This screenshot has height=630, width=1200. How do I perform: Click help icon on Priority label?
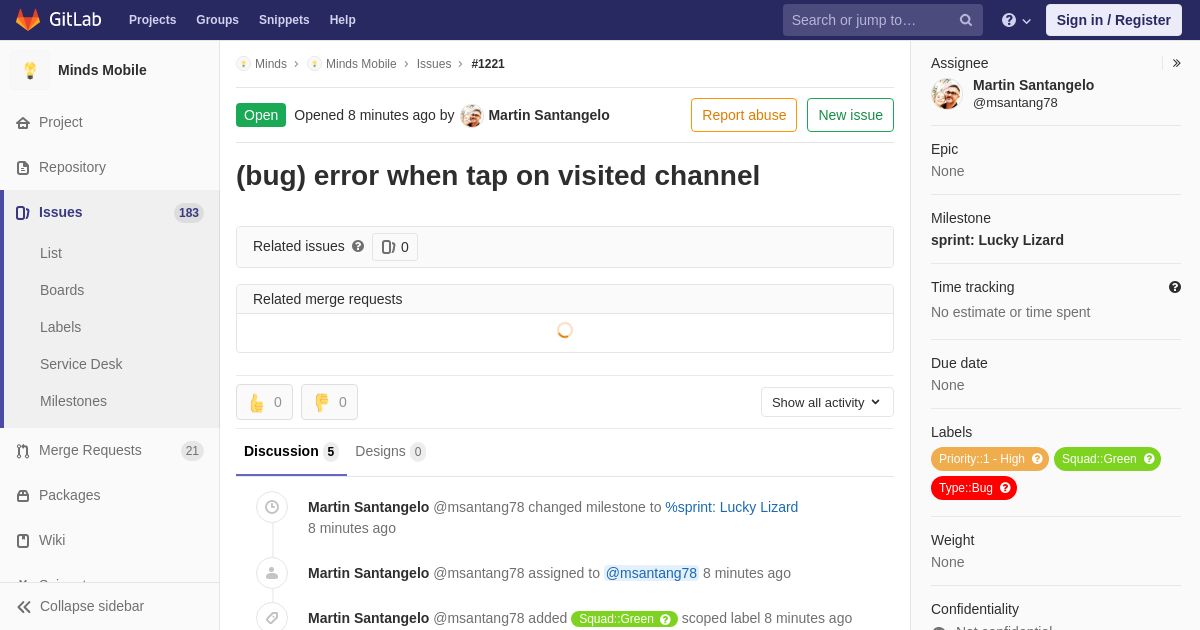point(1037,459)
